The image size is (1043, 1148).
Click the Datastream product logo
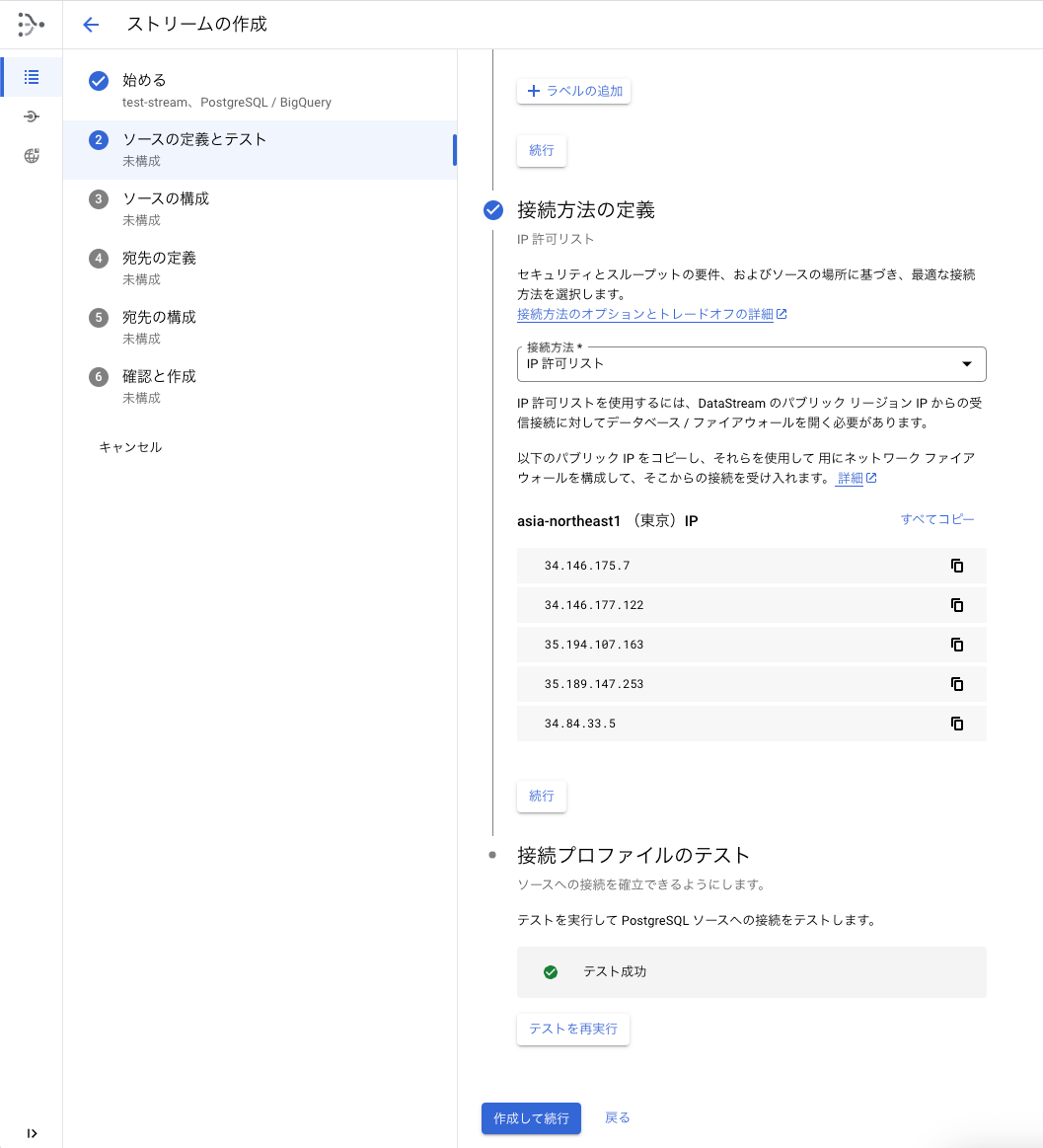point(31,24)
